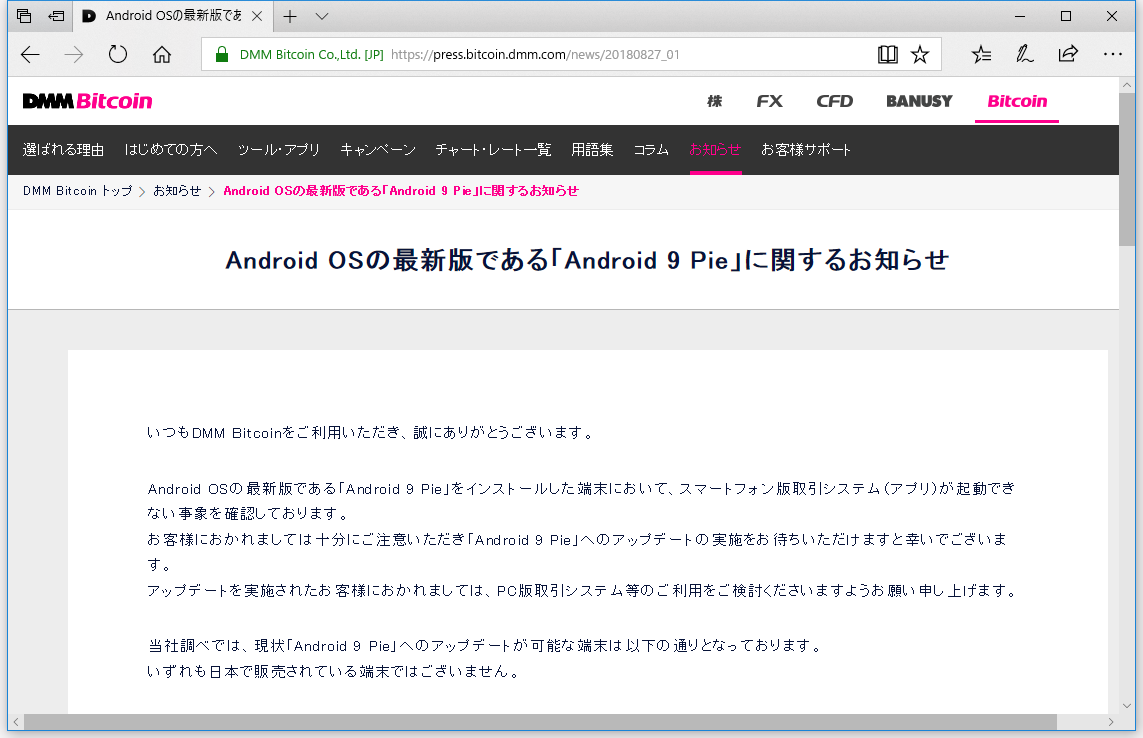Go to DMM Bitcoin トップ breadcrumb link
Viewport: 1143px width, 738px height.
[76, 191]
